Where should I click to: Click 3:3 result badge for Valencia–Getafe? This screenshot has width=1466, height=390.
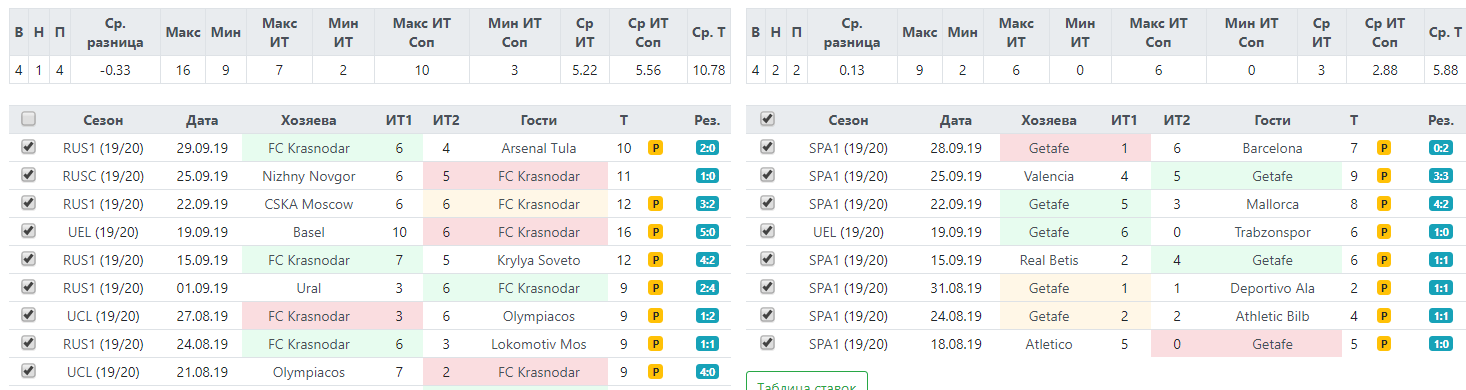(1441, 176)
